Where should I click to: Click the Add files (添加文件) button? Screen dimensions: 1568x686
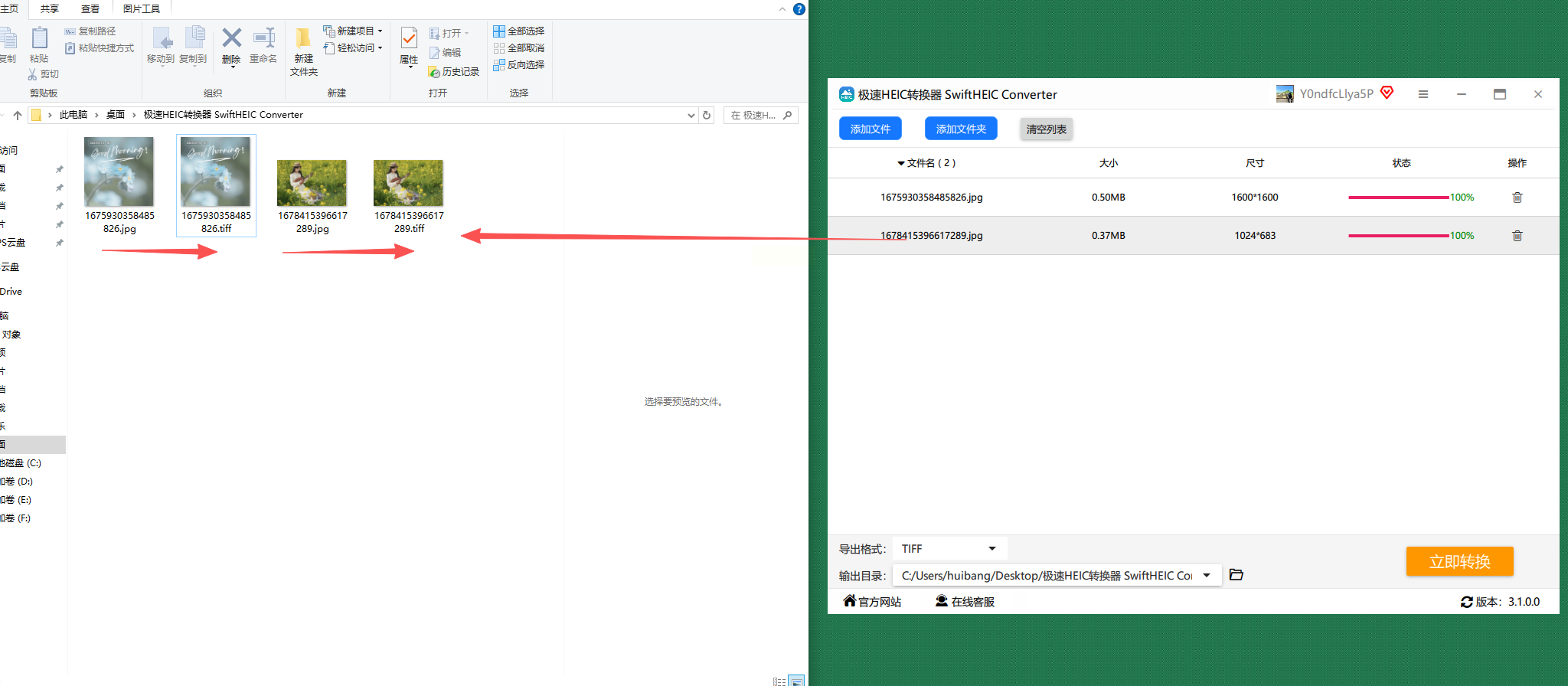coord(871,129)
